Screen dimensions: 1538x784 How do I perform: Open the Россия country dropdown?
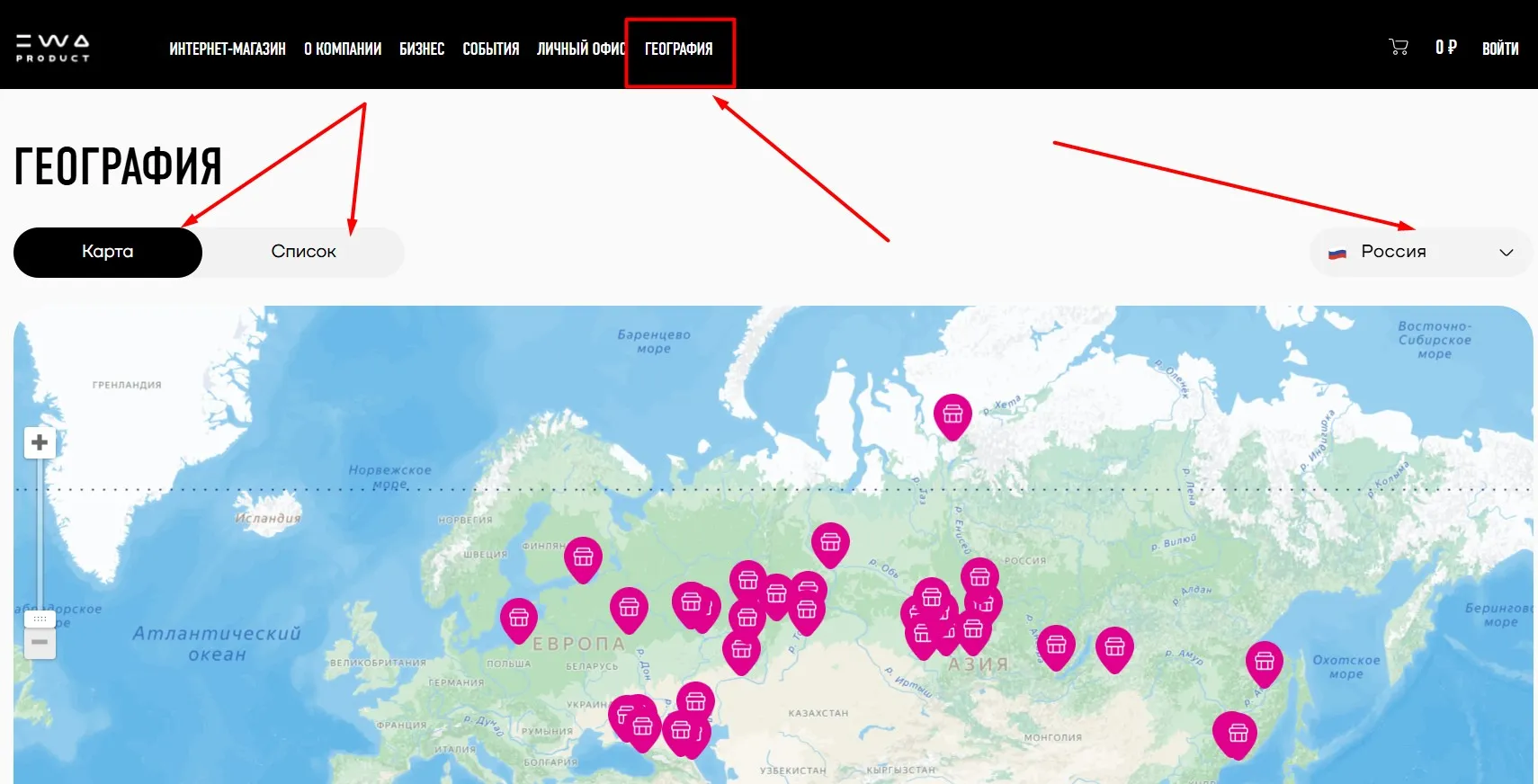[x=1421, y=252]
